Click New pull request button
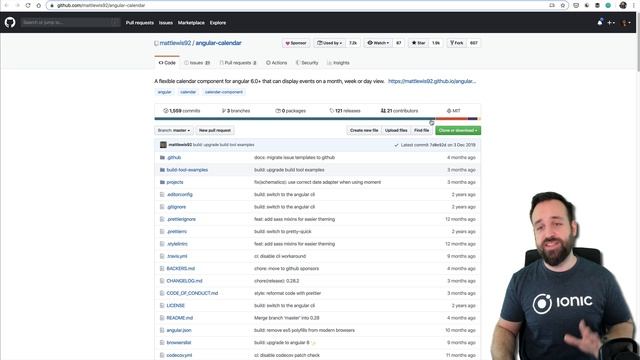640x360 pixels. pyautogui.click(x=215, y=130)
